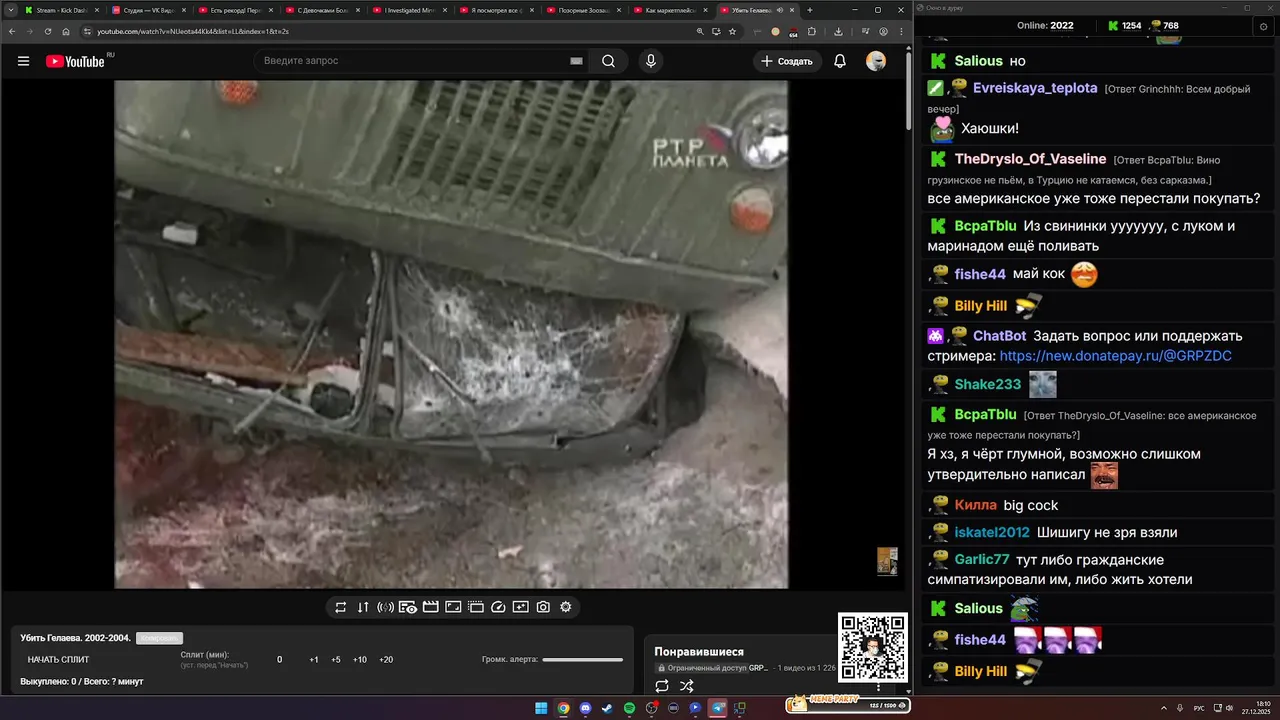Open the on-screen keyboard icon in search box

click(x=576, y=61)
